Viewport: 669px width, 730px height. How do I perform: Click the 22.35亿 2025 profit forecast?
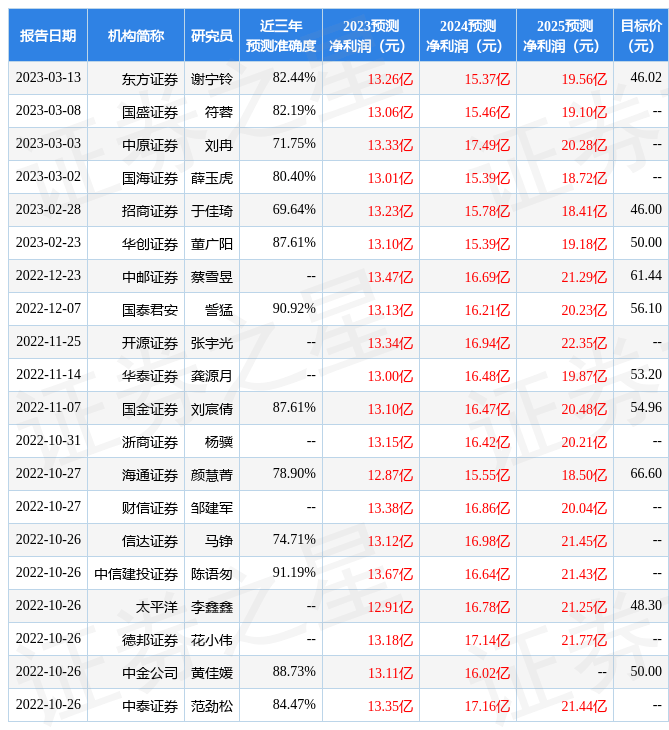pos(584,343)
